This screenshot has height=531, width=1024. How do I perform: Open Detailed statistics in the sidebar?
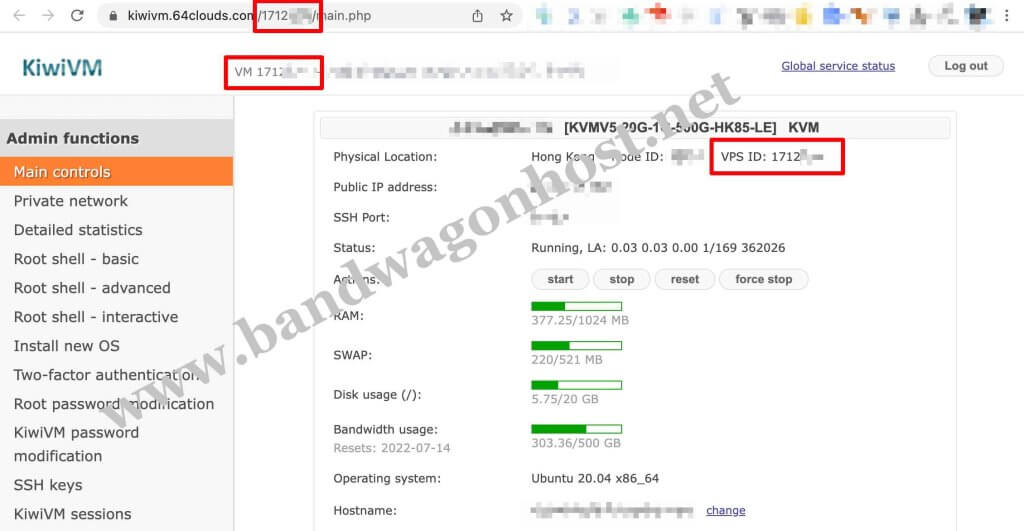[78, 230]
